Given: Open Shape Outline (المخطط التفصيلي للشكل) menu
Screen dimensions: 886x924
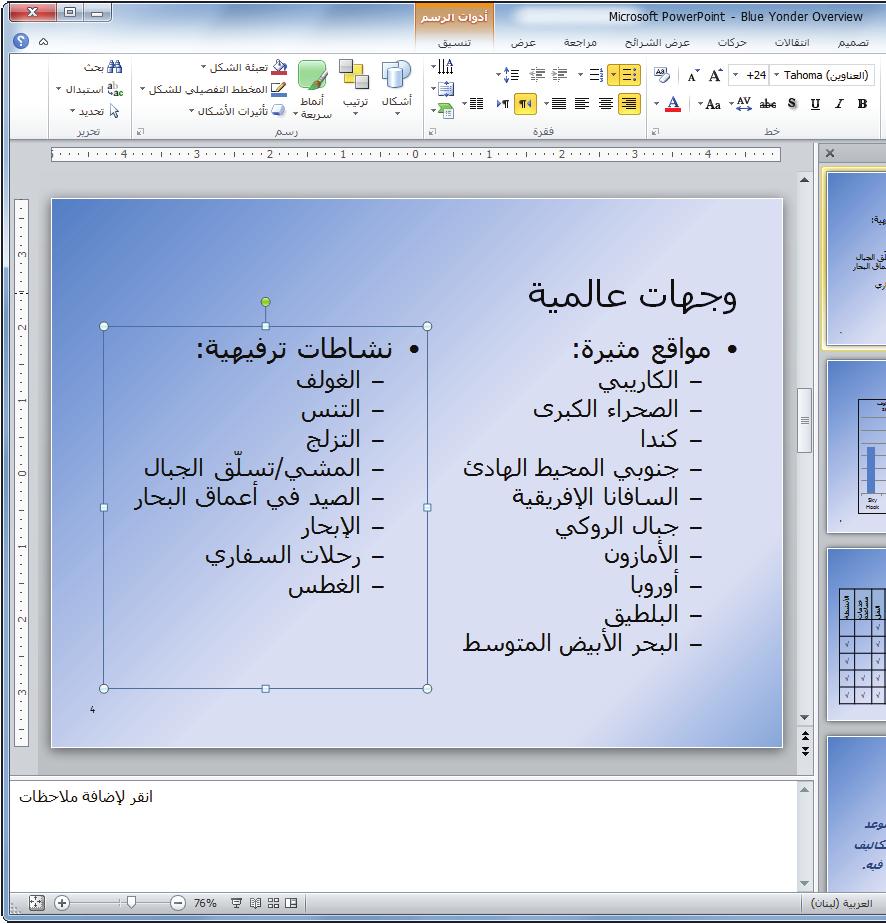Looking at the screenshot, I should (213, 89).
